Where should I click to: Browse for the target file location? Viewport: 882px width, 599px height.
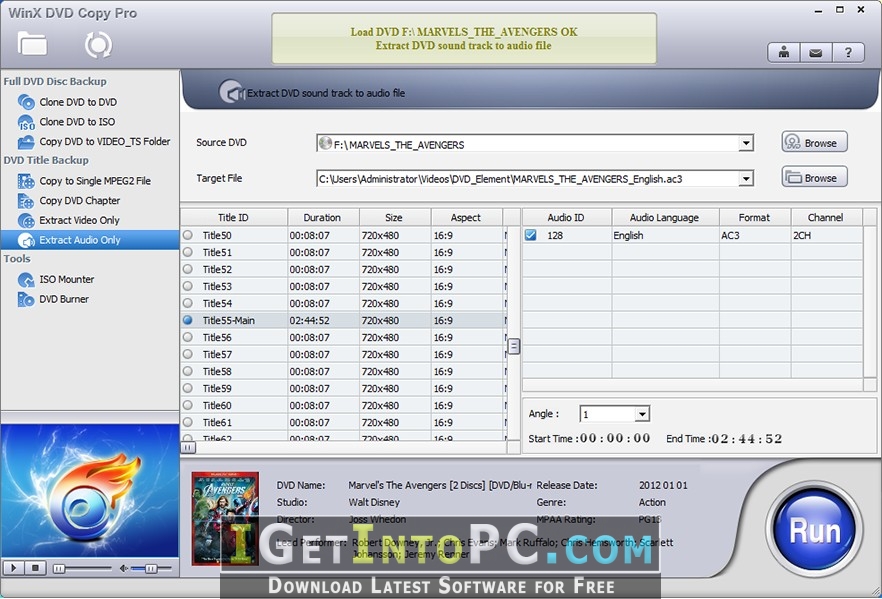point(814,177)
